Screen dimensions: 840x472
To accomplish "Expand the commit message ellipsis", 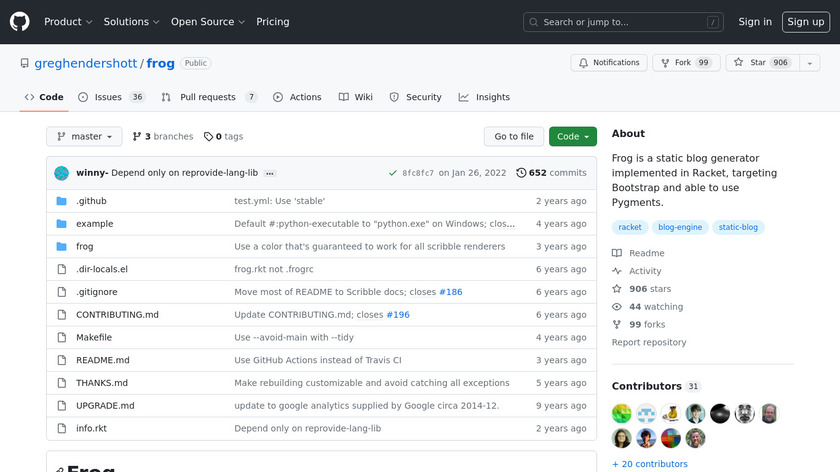I will (x=270, y=173).
